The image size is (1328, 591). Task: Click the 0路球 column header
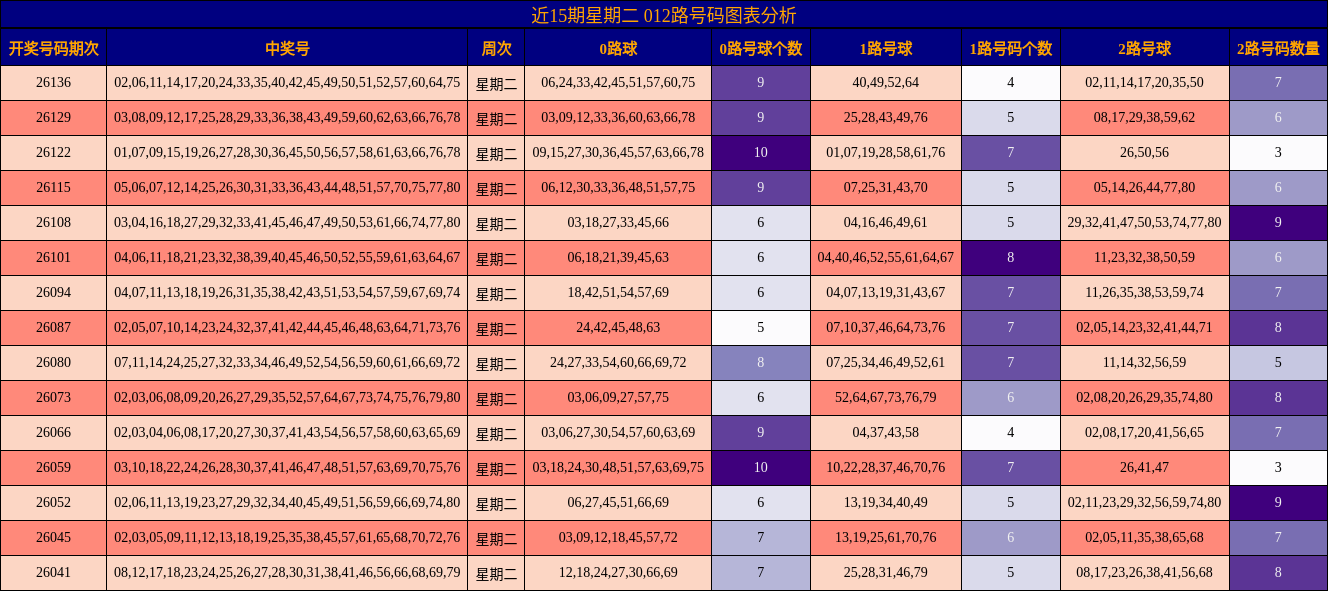pos(618,48)
